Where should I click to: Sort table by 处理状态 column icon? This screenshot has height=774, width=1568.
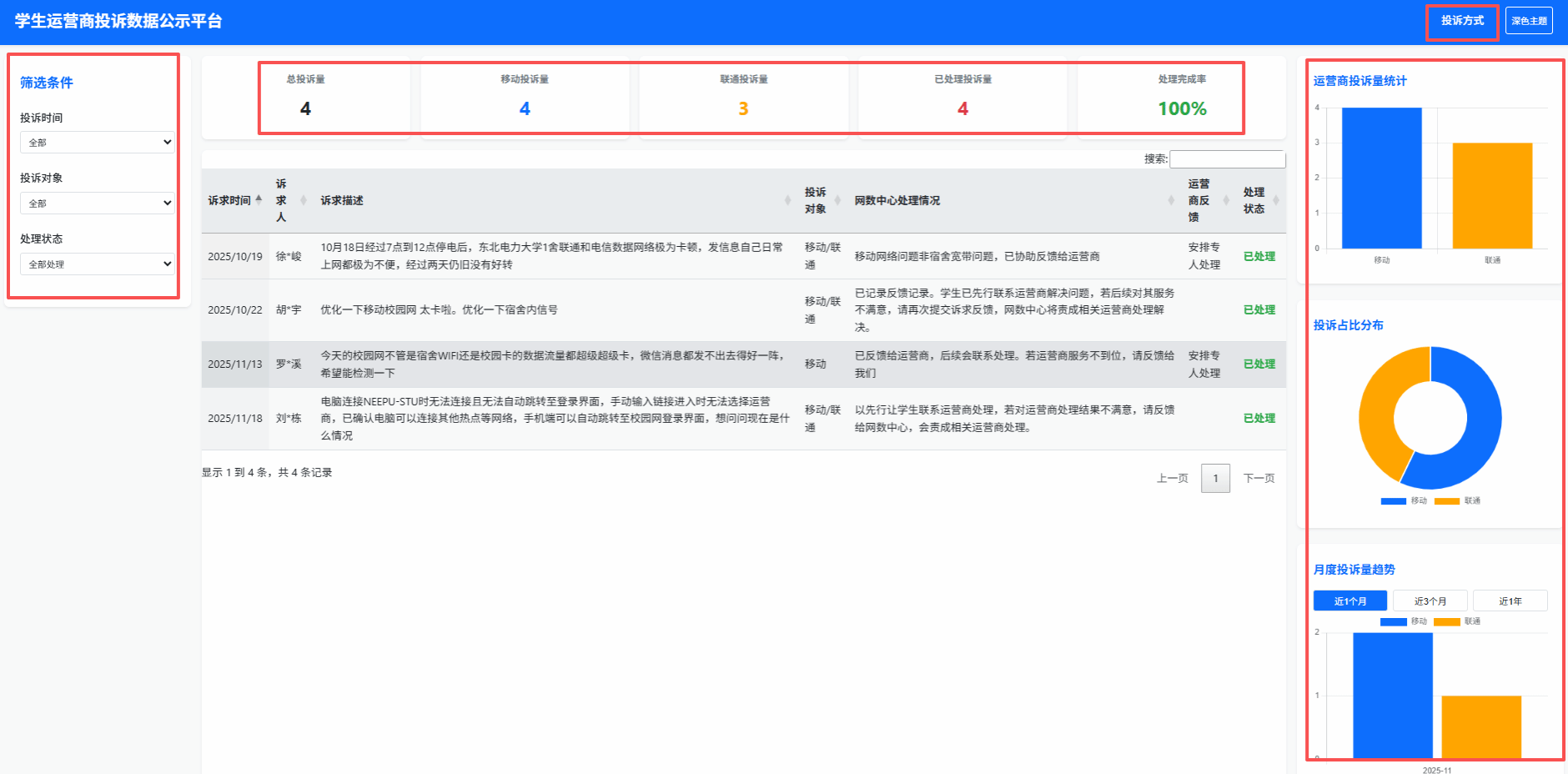(1276, 200)
